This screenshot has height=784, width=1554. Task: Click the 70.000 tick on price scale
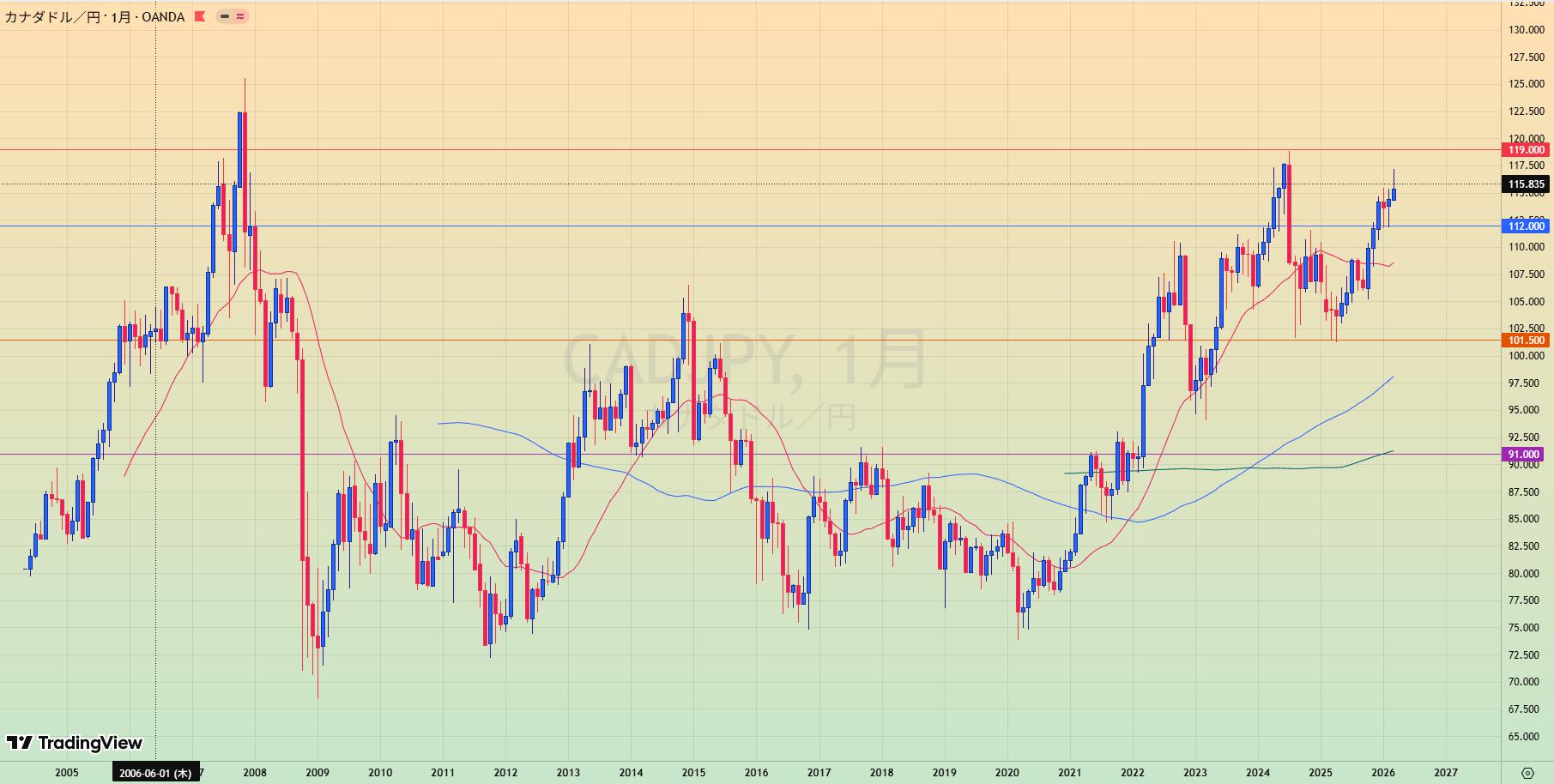click(1526, 682)
